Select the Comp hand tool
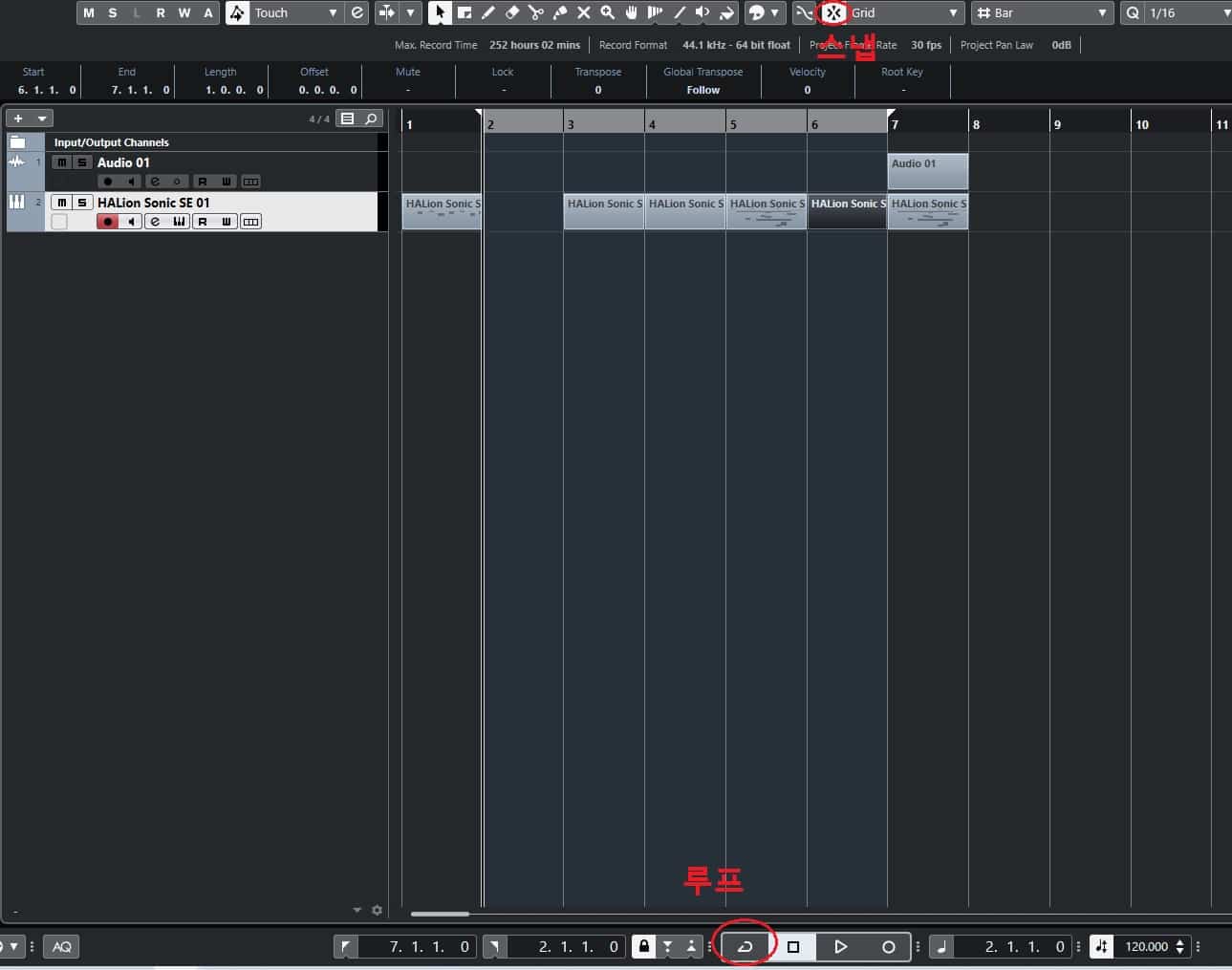The height and width of the screenshot is (970, 1232). (x=632, y=12)
